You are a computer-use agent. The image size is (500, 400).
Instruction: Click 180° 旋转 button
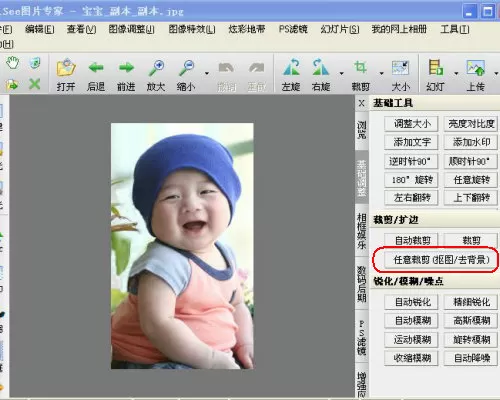tap(411, 180)
